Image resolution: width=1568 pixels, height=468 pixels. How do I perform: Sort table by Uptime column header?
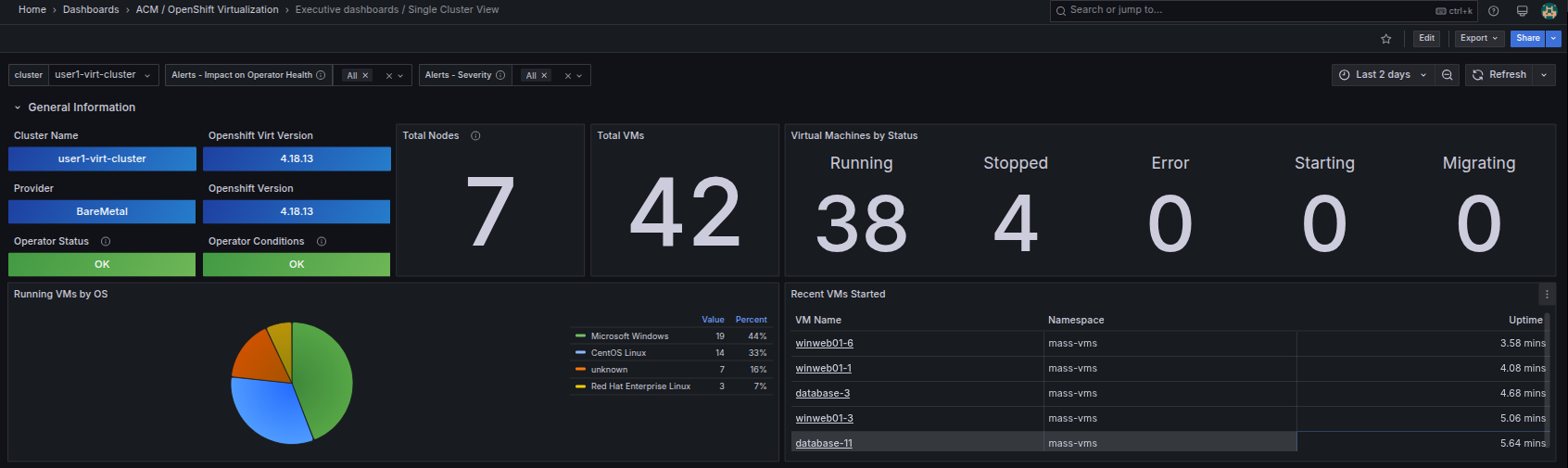pyautogui.click(x=1525, y=320)
